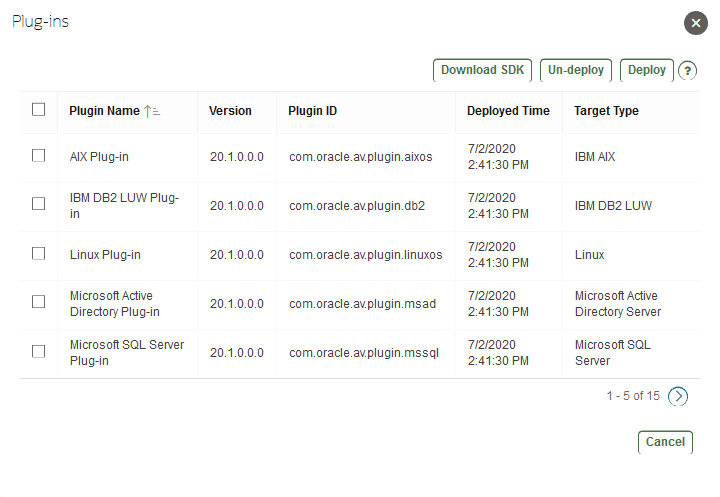This screenshot has width=720, height=497.
Task: Click Microsoft SQL Server target type cell
Action: [613, 353]
